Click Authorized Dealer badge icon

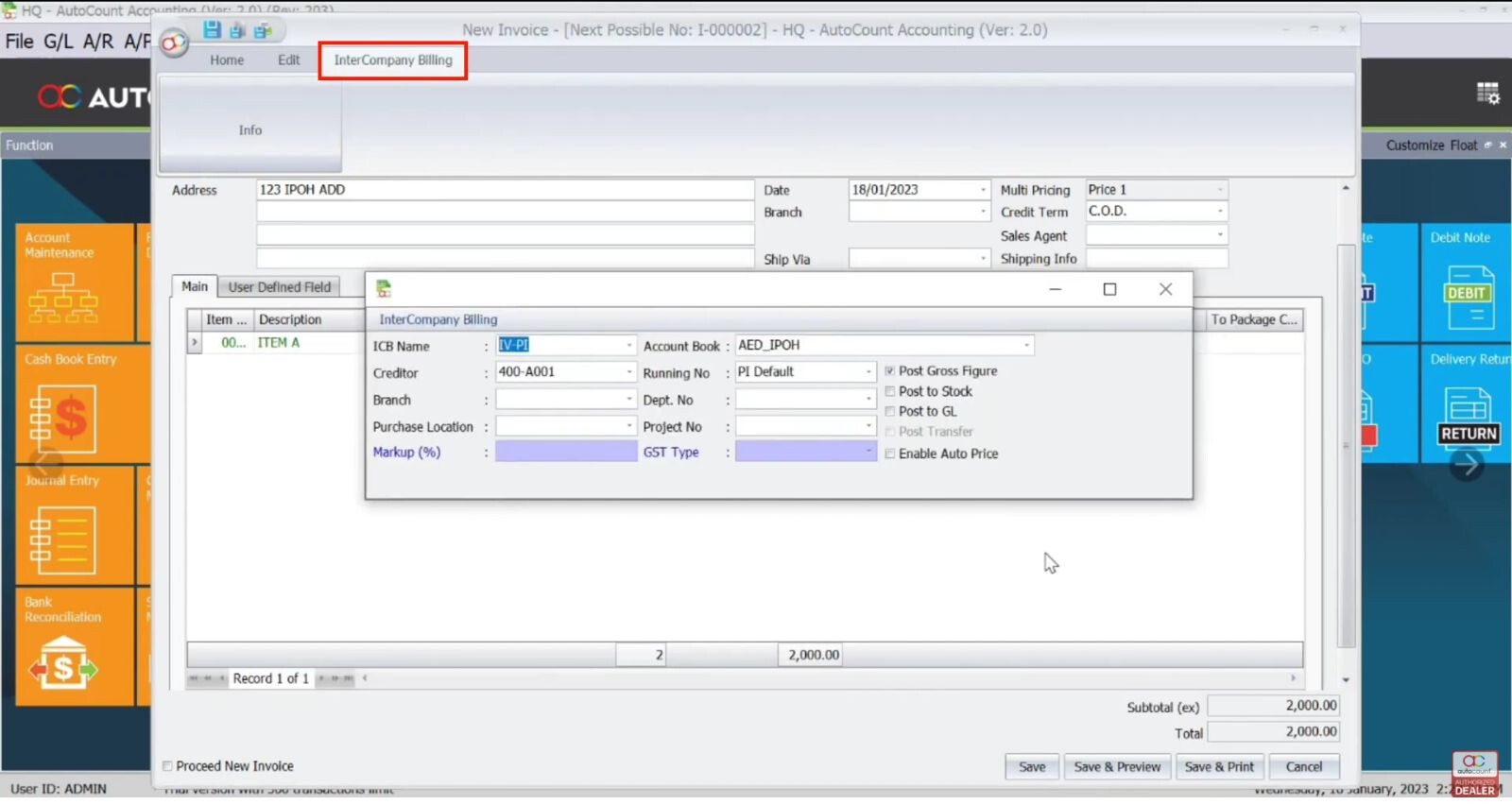(x=1475, y=776)
